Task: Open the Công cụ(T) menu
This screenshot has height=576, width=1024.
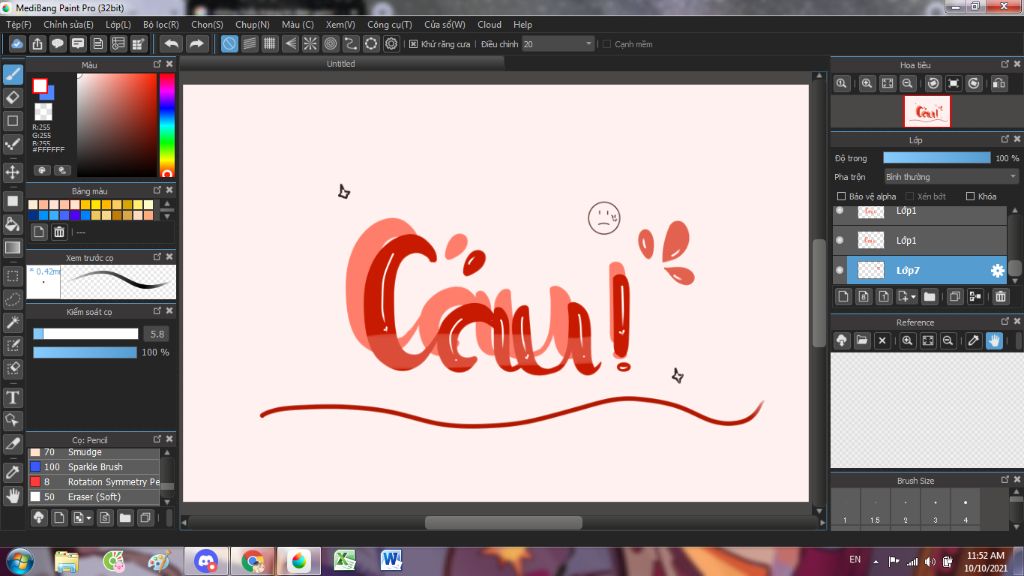Action: click(x=389, y=24)
